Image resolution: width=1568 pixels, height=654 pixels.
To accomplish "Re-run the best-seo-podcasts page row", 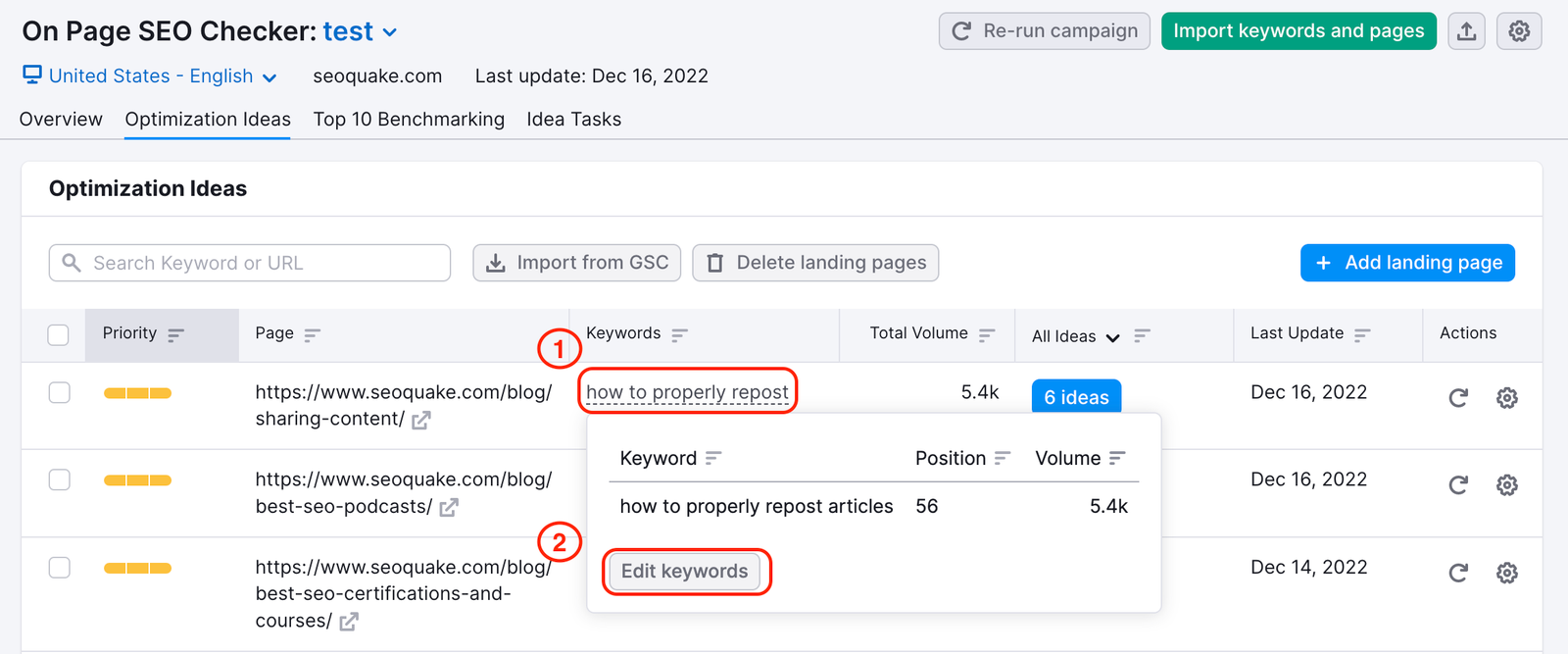I will point(1458,484).
